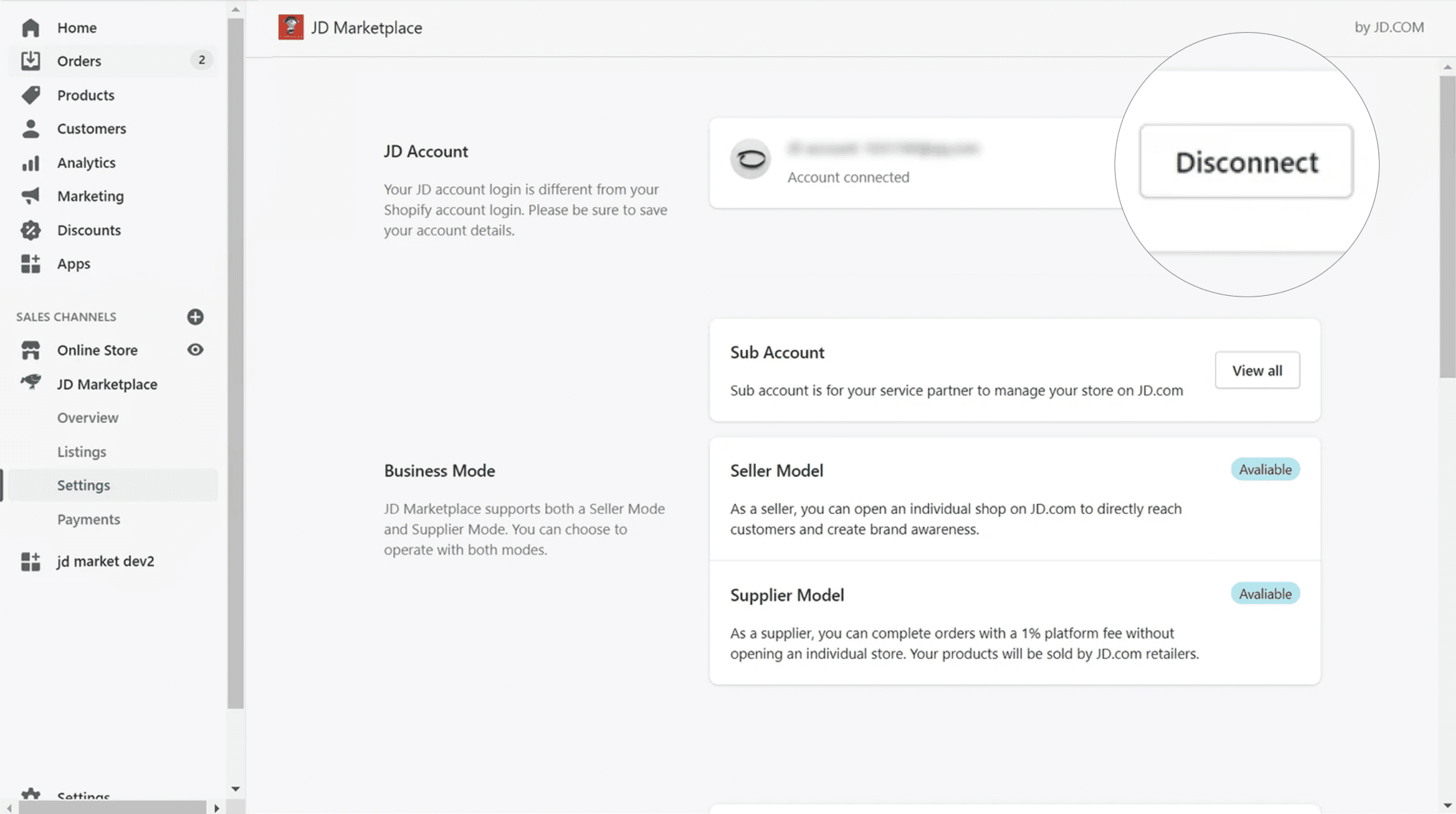Click the sidebar vertical scrollbar thumb
Viewport: 1456px width, 814px height.
[235, 363]
